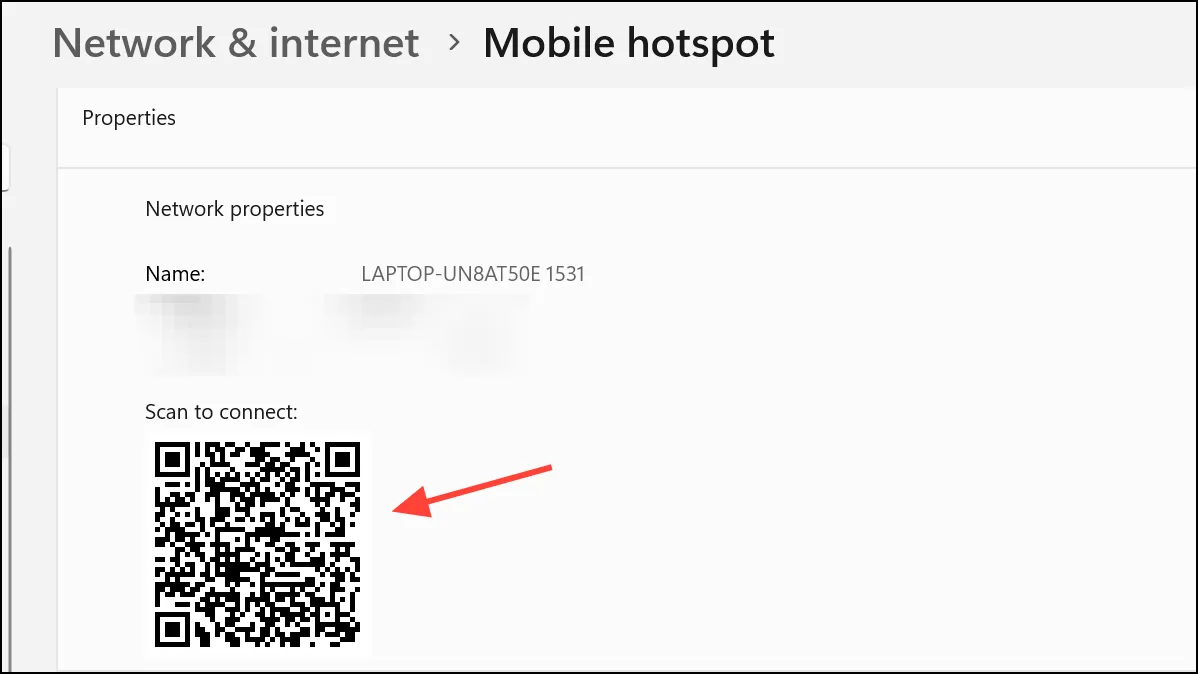Click the breadcrumb chevron separator
The height and width of the screenshot is (674, 1198).
[454, 43]
